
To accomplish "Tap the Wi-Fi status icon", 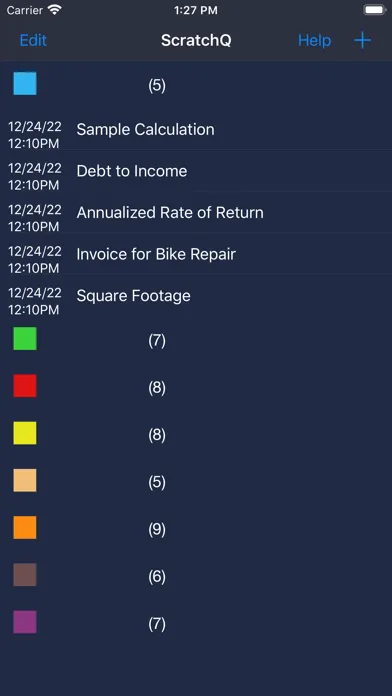I will point(55,10).
